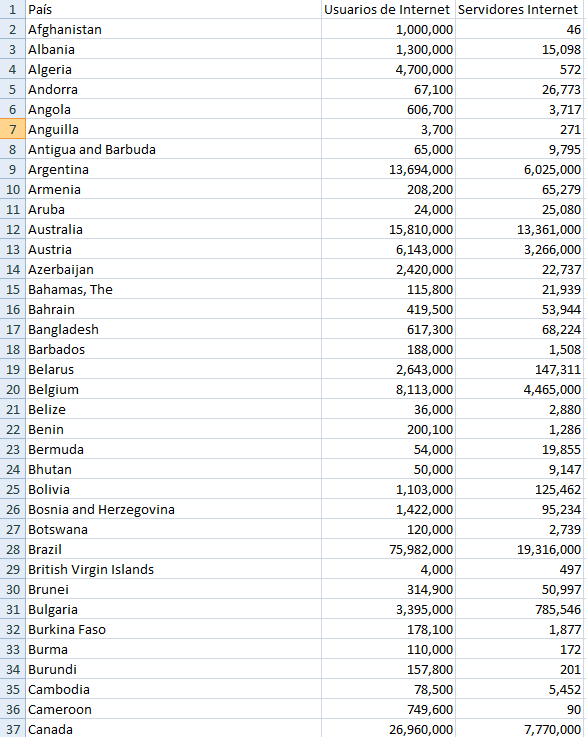Select Brazil's 19,316,000 servers value
Screen dimensions: 586x737
click(520, 549)
